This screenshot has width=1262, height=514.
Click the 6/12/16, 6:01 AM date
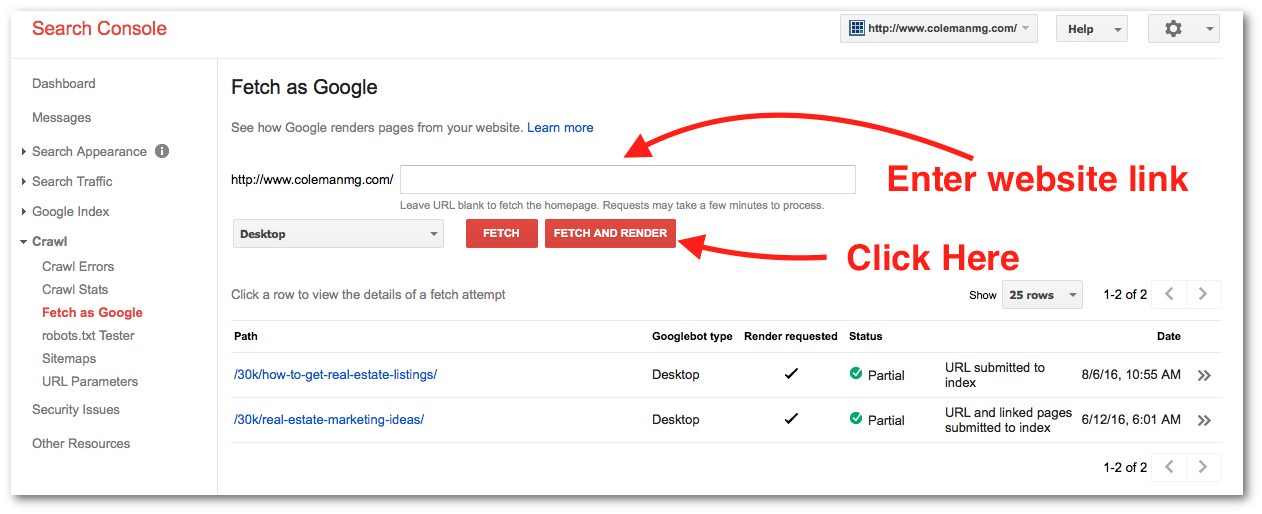(x=1131, y=420)
